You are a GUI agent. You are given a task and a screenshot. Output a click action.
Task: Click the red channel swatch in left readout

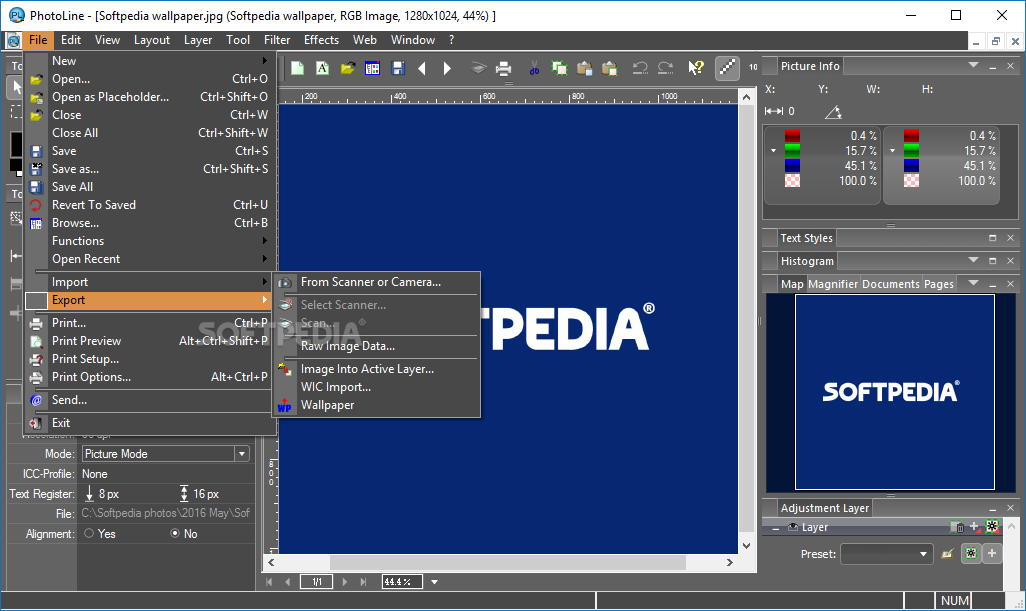pyautogui.click(x=792, y=135)
